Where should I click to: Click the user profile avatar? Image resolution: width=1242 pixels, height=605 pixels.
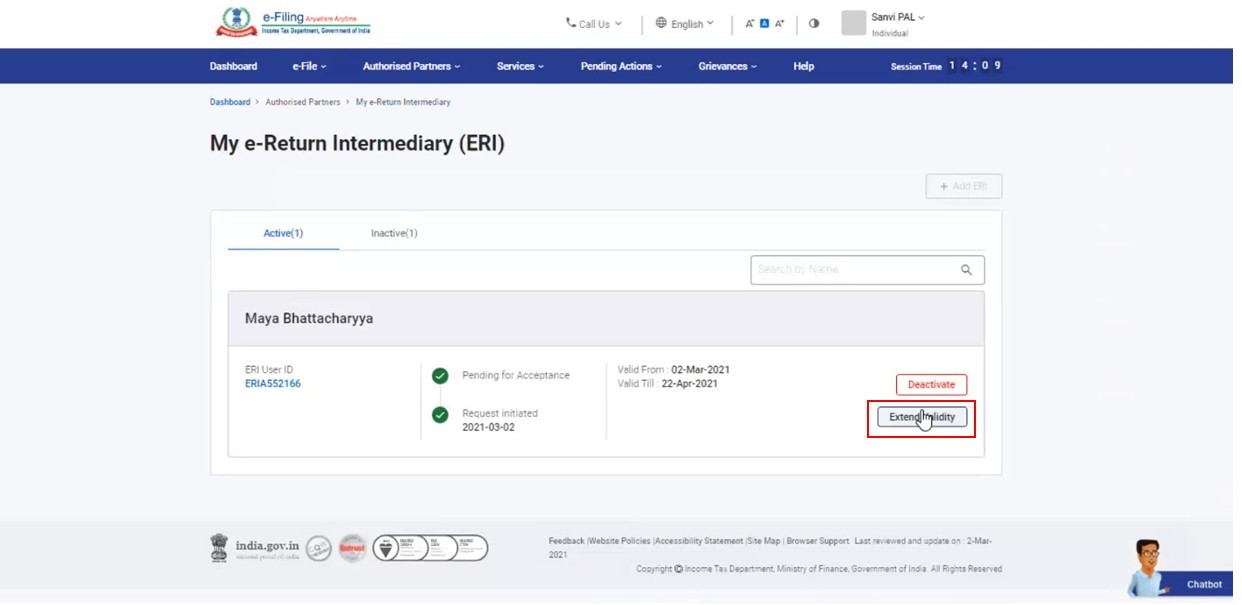tap(853, 23)
